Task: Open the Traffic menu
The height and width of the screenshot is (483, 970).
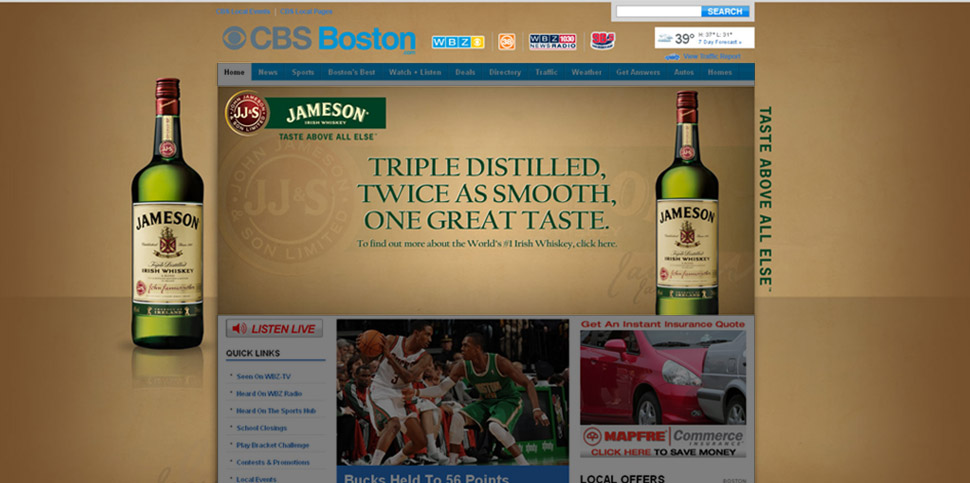Action: 546,72
